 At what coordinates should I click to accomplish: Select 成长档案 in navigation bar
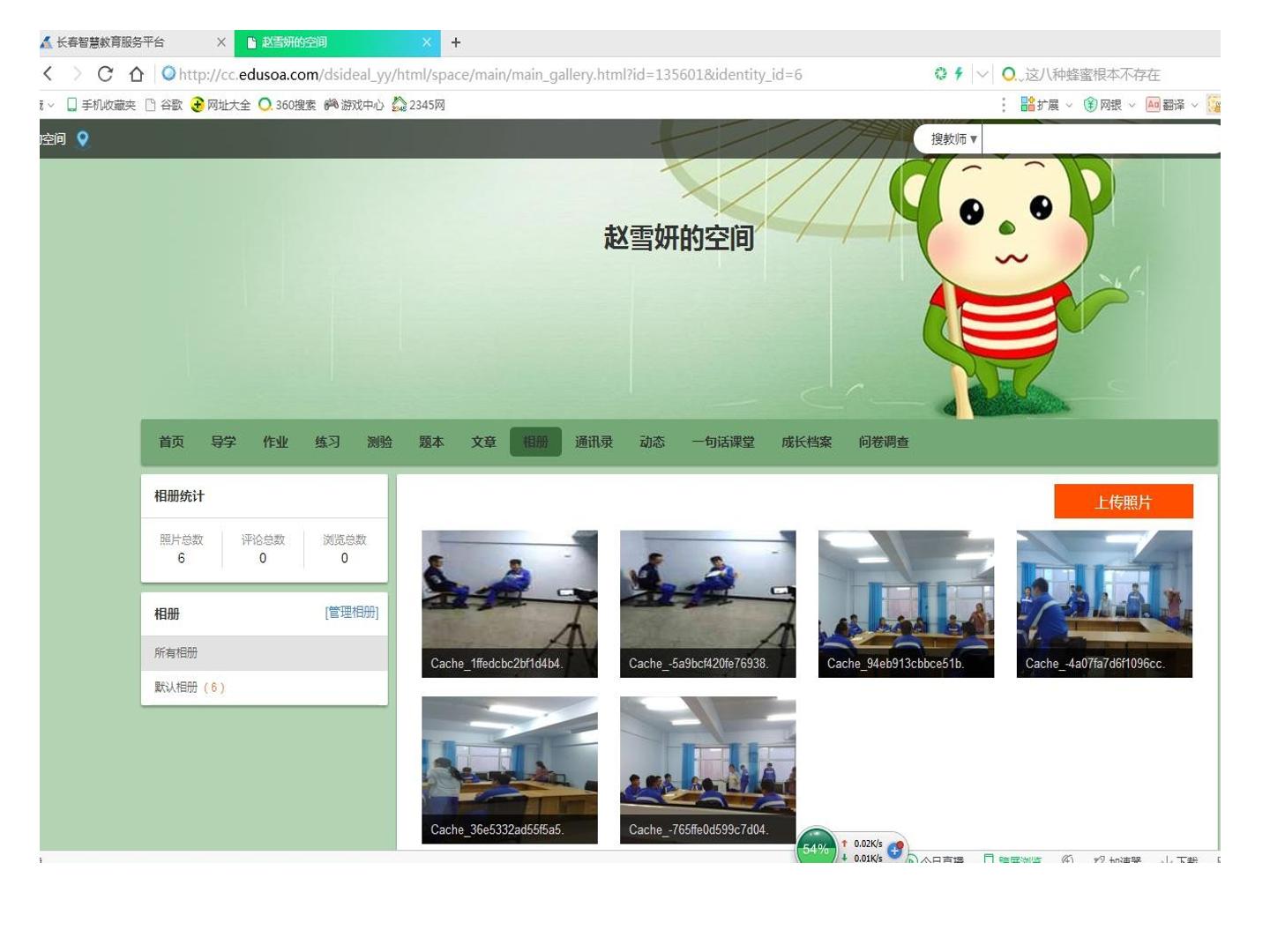[806, 442]
